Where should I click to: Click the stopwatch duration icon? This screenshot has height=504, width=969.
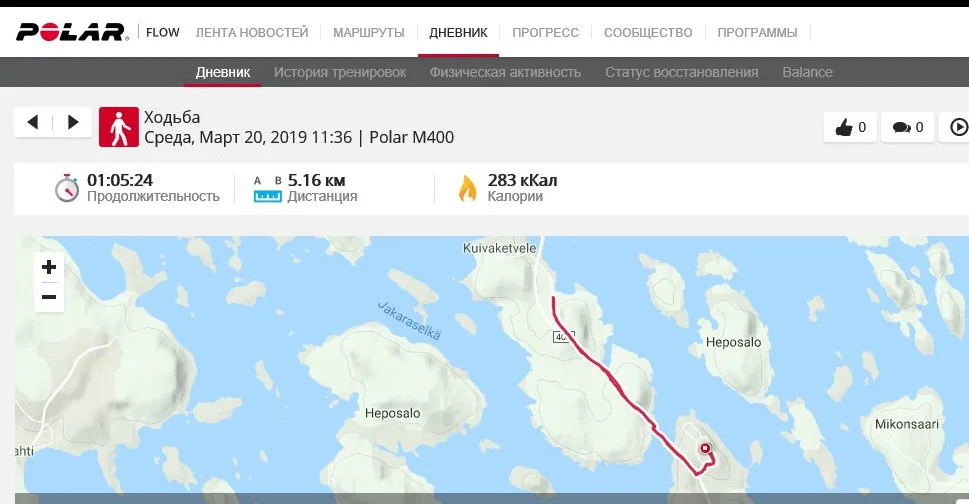[66, 188]
